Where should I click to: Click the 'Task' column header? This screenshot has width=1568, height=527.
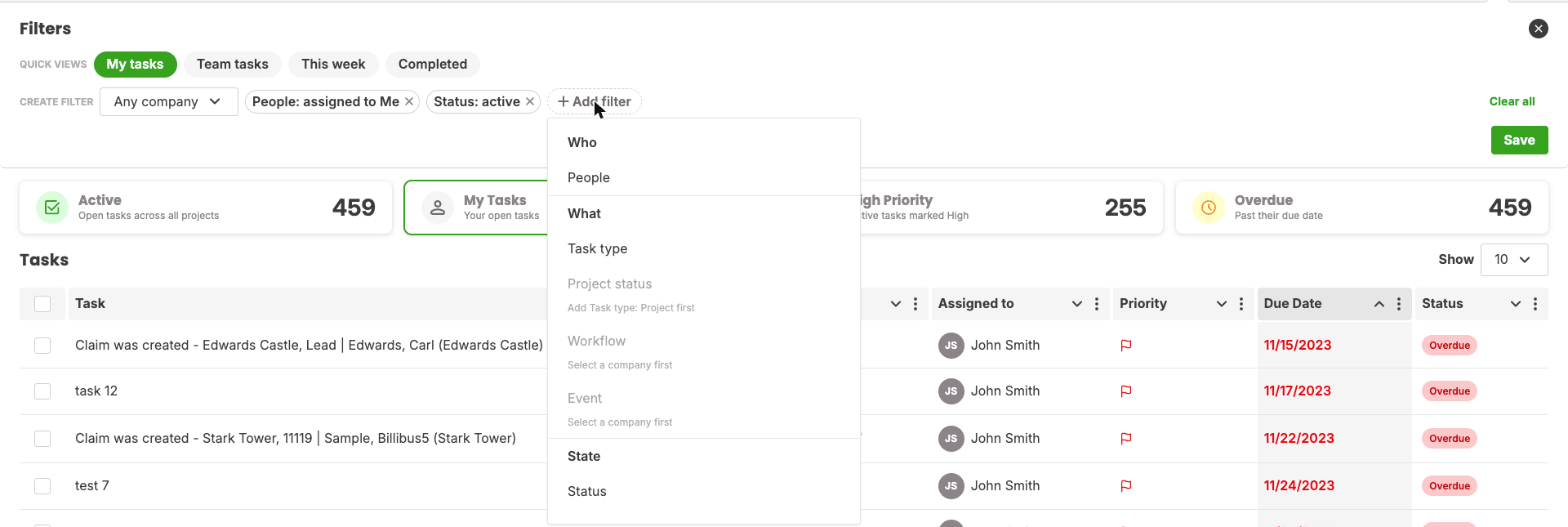coord(90,304)
